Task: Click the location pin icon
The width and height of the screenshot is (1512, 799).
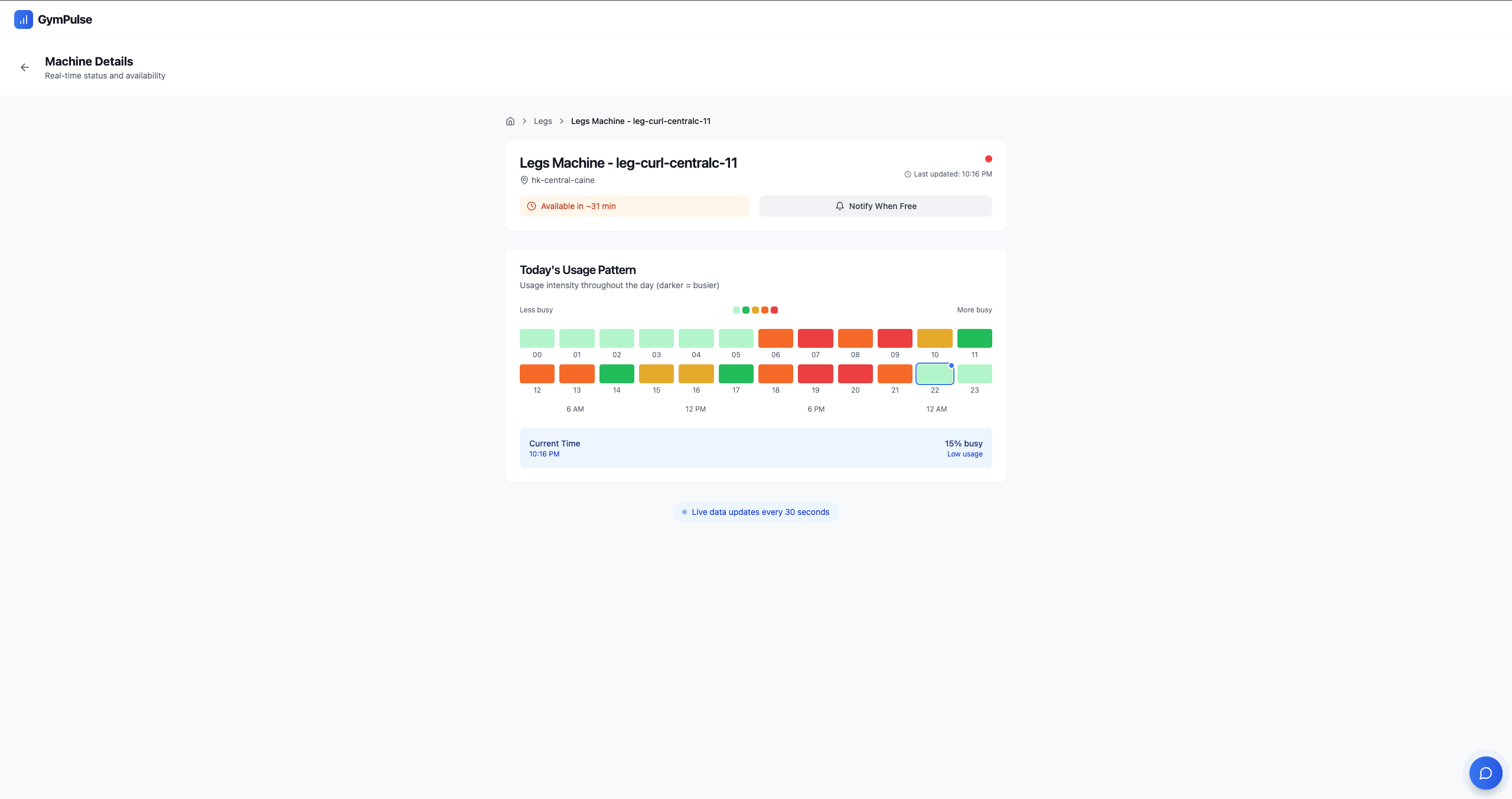Action: 524,180
